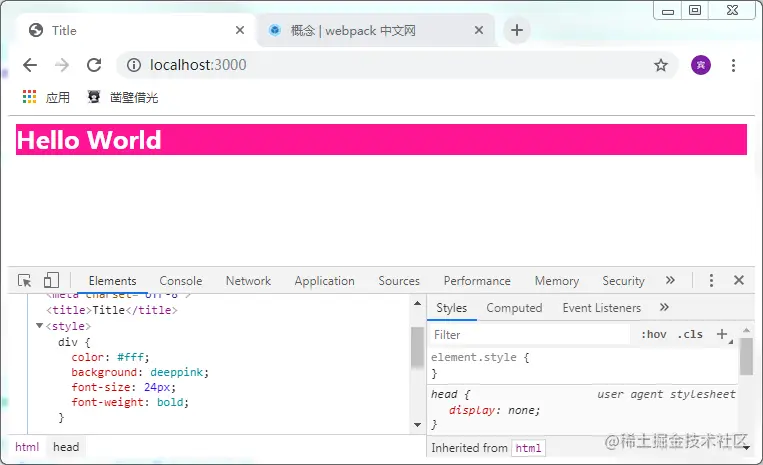This screenshot has height=465, width=763.
Task: Switch to the Console panel
Action: [x=181, y=281]
